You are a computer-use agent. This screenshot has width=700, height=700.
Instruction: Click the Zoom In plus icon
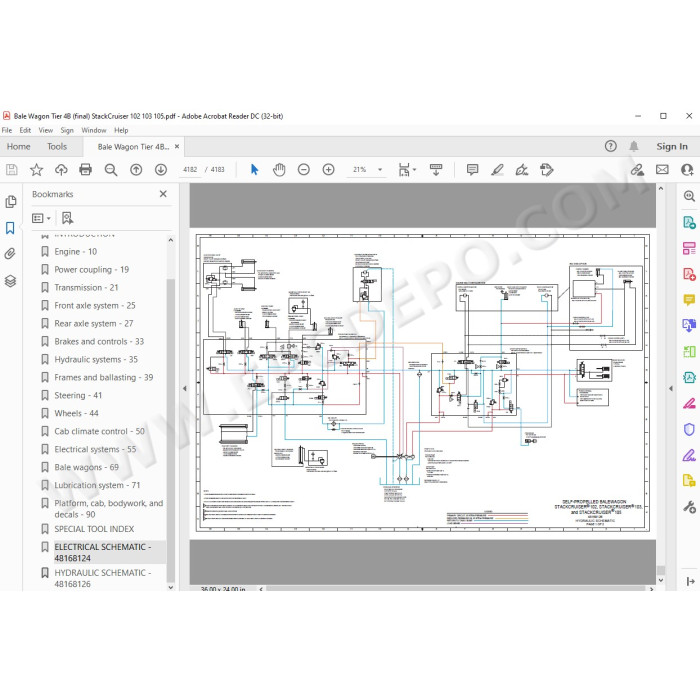(329, 170)
